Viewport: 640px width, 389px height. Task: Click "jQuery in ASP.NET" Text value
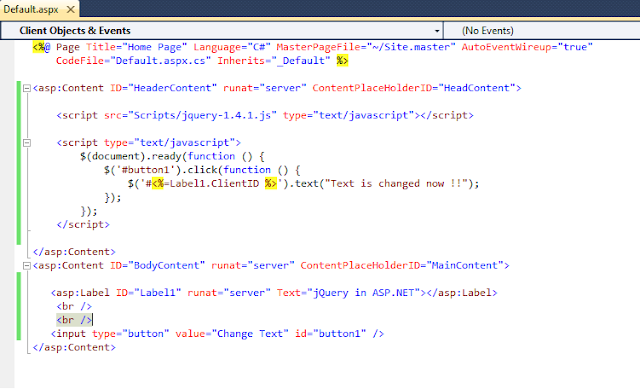(x=363, y=293)
